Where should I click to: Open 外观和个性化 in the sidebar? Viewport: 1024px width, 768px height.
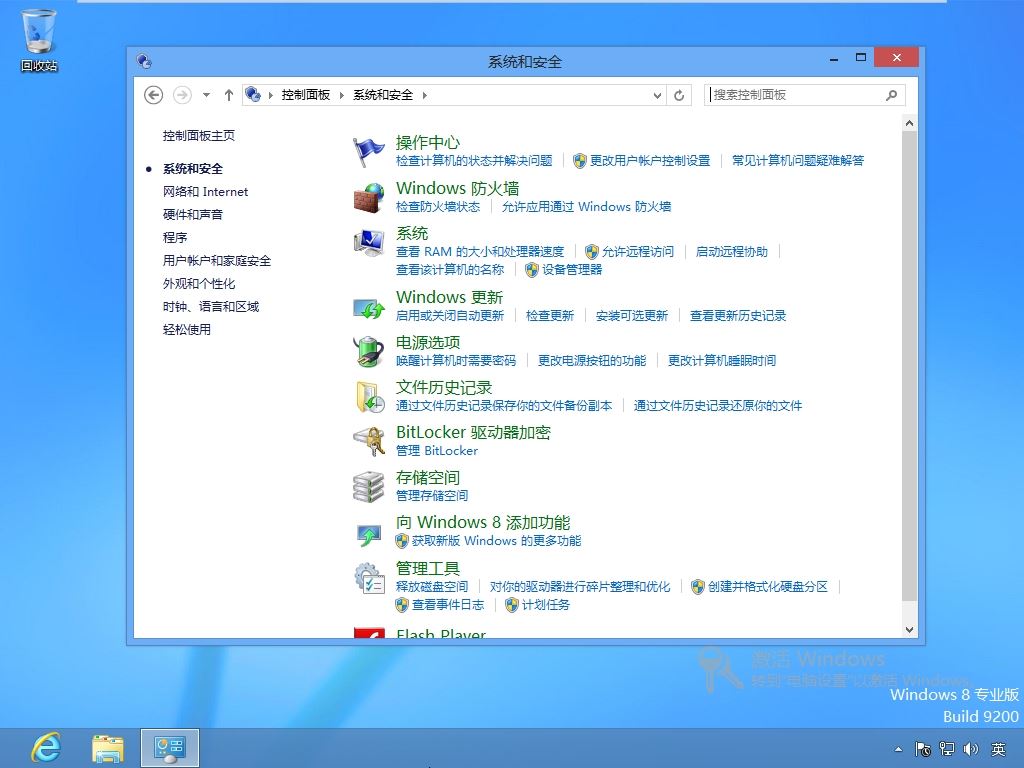coord(199,283)
